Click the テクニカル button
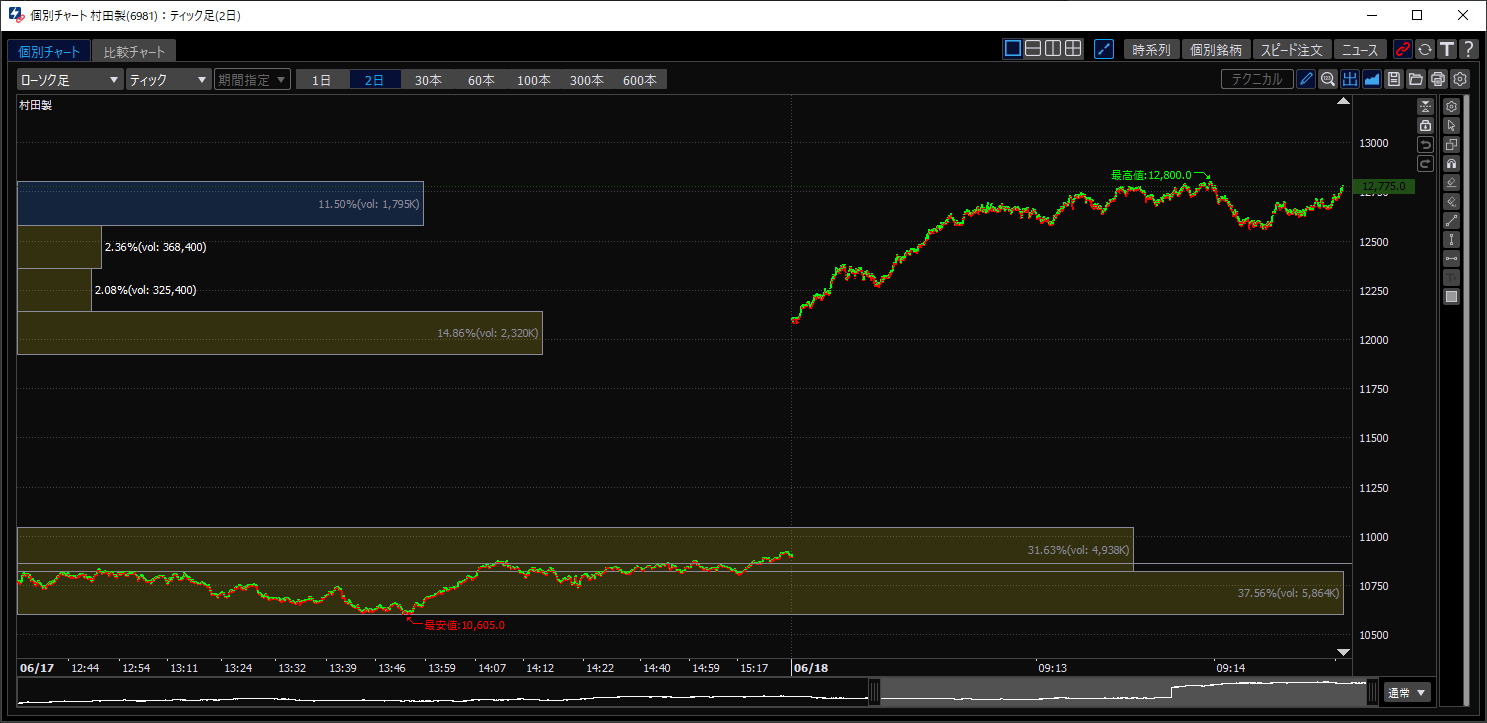Screen dimensions: 1487x723 tap(1257, 80)
